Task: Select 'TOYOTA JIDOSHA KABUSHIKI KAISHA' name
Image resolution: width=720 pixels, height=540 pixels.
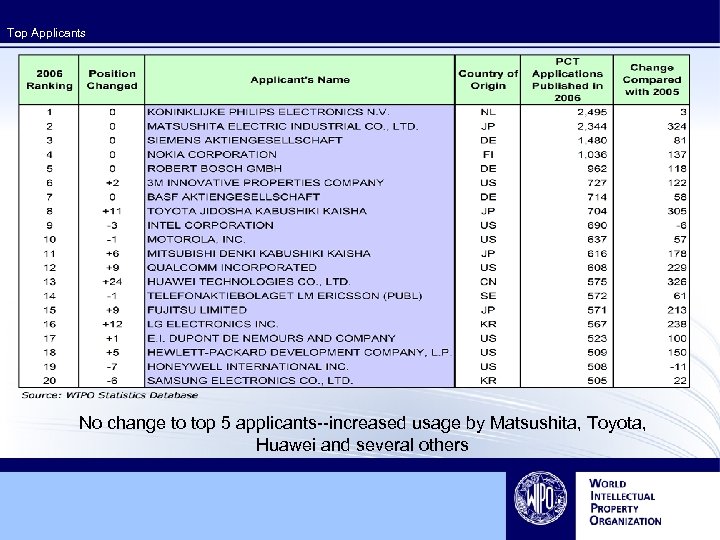Action: pyautogui.click(x=257, y=211)
